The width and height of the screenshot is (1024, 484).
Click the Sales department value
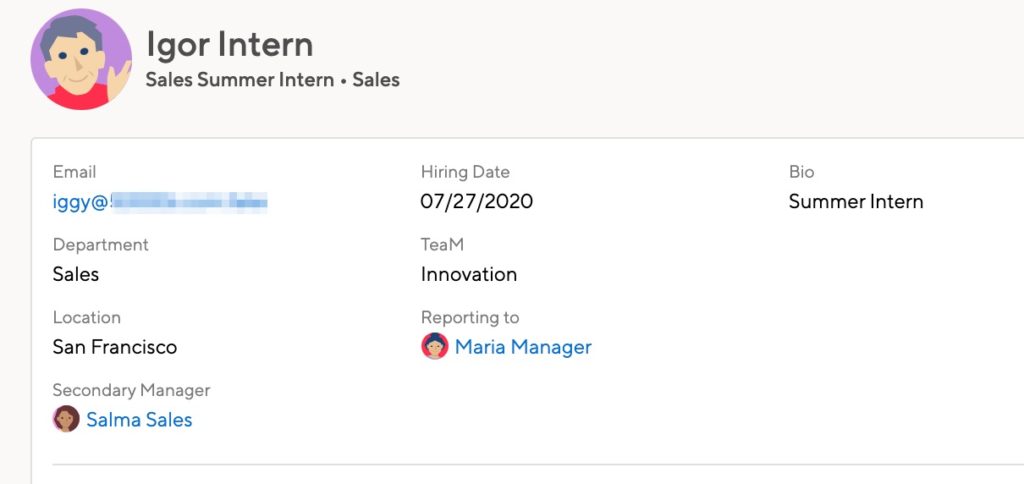click(x=76, y=274)
